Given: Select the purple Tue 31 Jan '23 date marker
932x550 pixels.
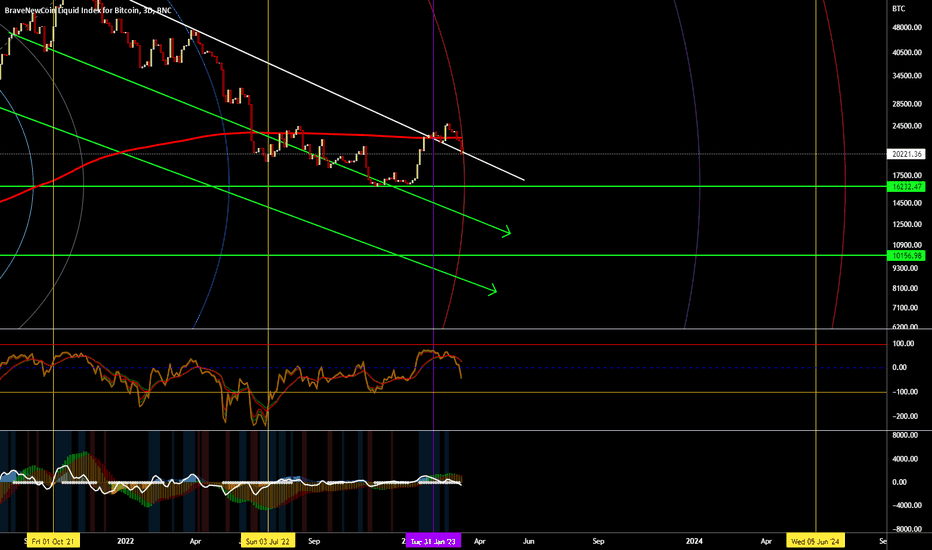Looking at the screenshot, I should click(433, 541).
